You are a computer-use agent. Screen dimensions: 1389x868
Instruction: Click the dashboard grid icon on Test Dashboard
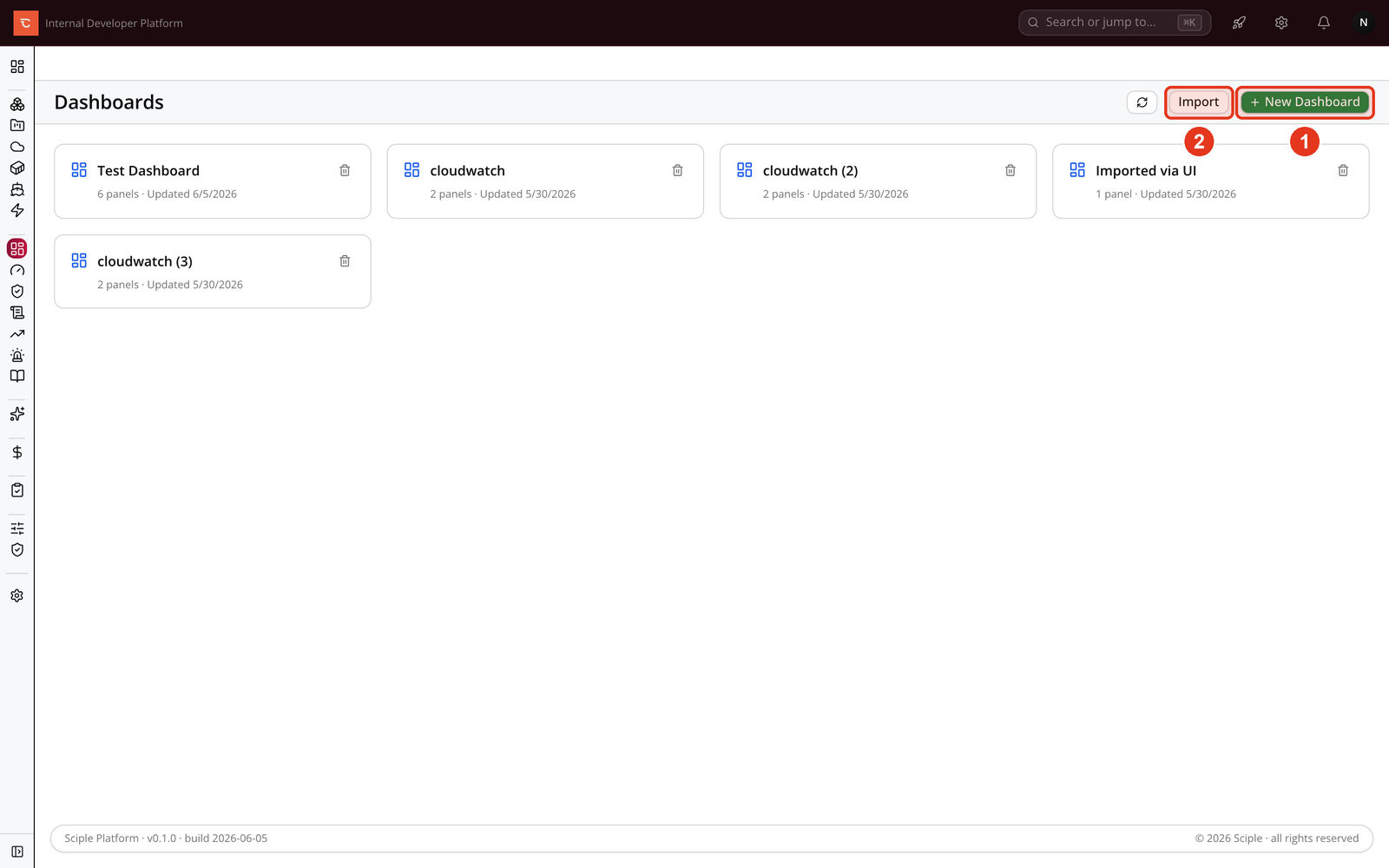(x=79, y=170)
